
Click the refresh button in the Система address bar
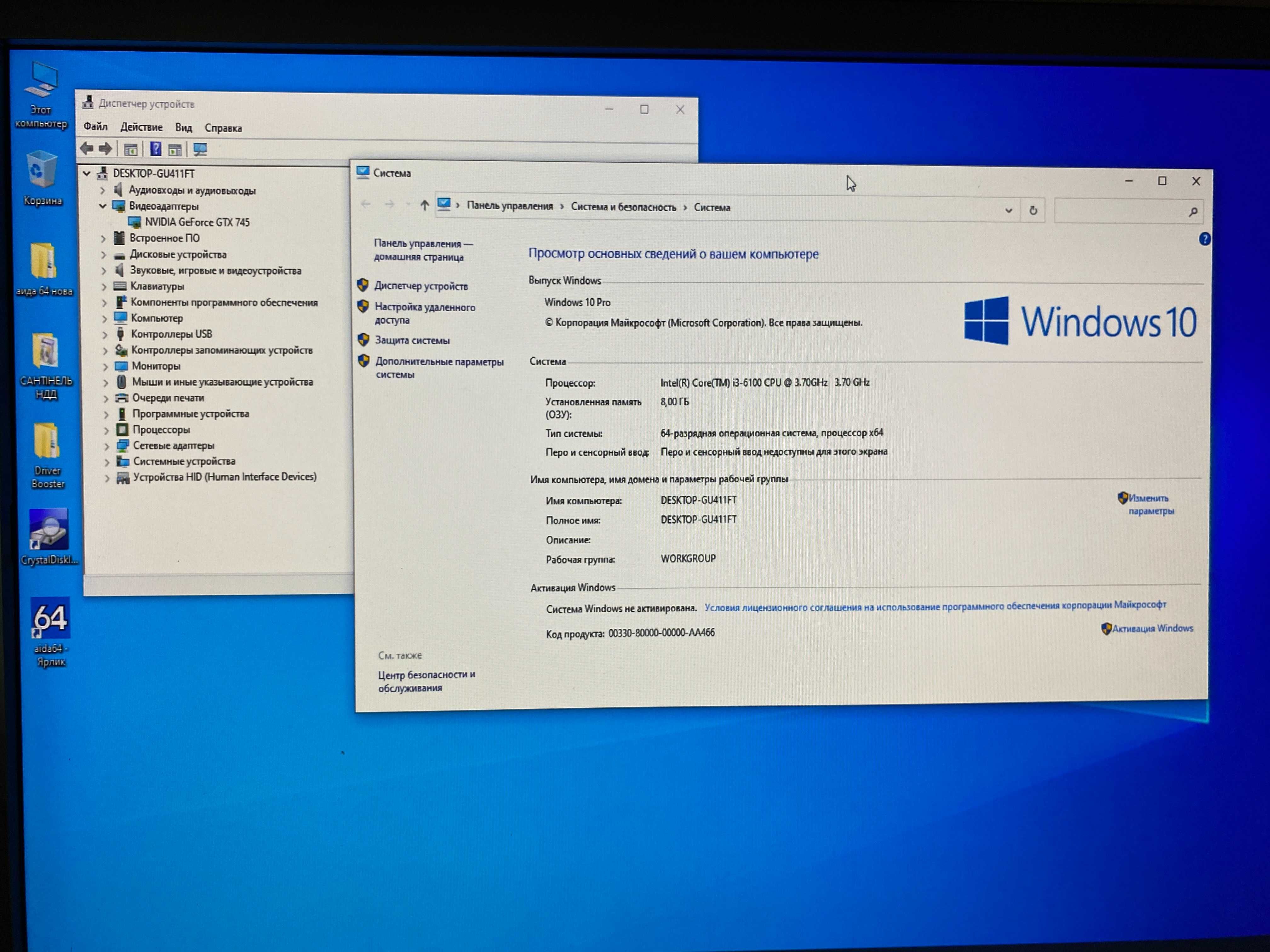click(1033, 210)
